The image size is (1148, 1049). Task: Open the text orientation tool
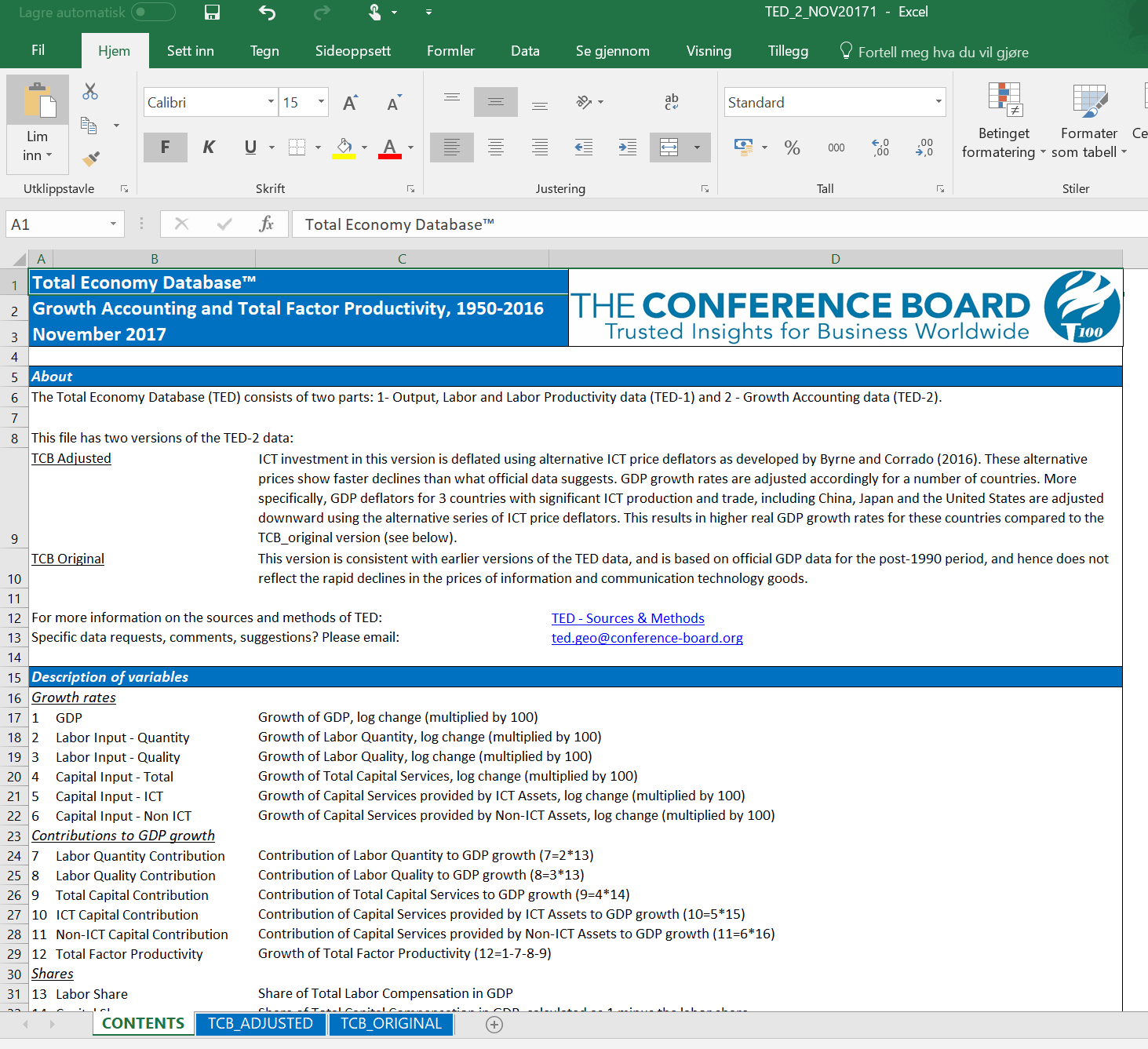click(584, 102)
